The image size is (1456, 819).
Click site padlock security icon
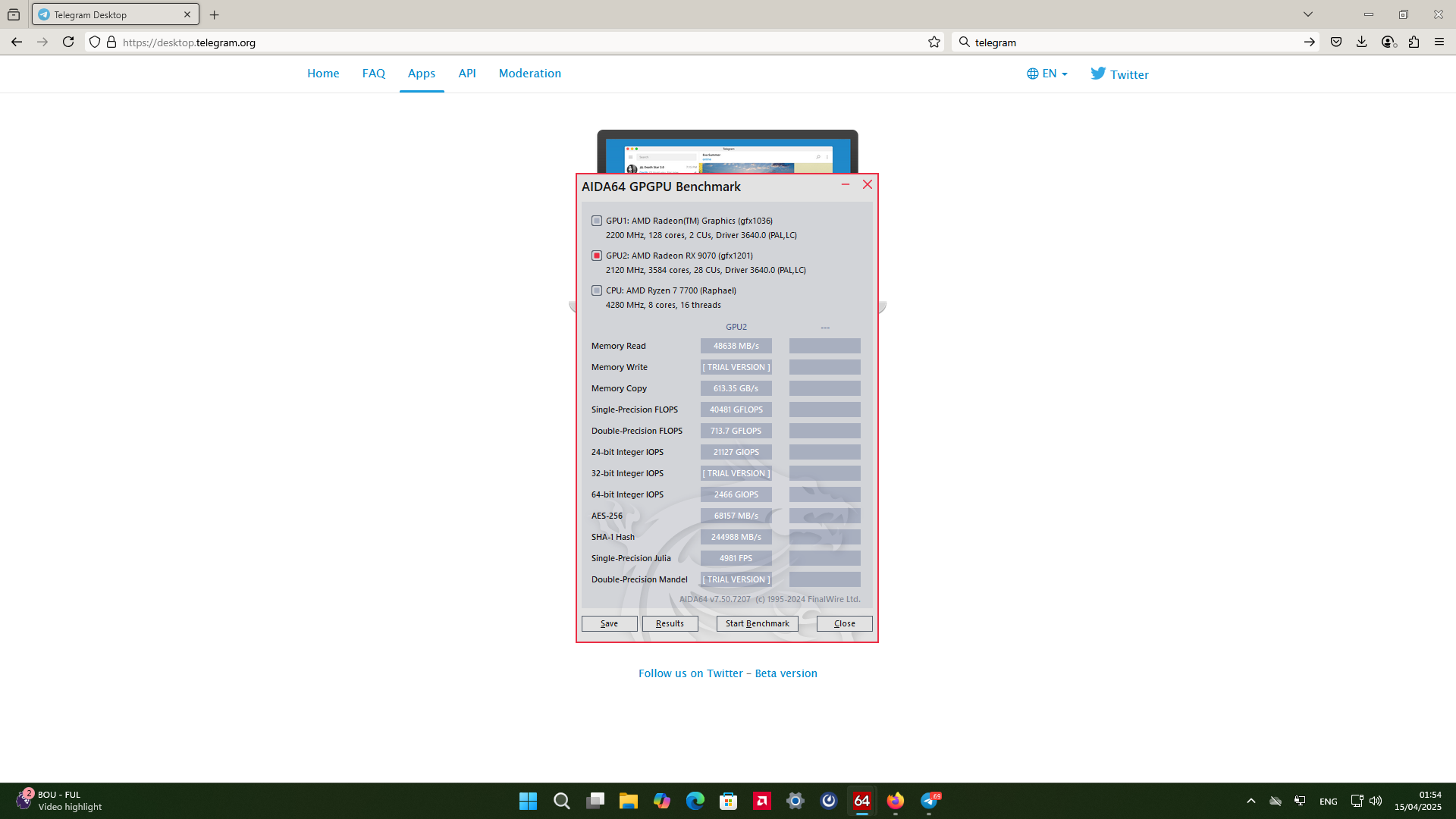[x=111, y=42]
